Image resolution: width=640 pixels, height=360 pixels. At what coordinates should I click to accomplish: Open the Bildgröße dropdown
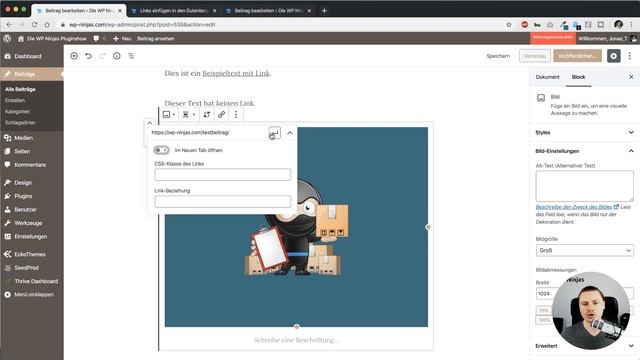pos(584,250)
